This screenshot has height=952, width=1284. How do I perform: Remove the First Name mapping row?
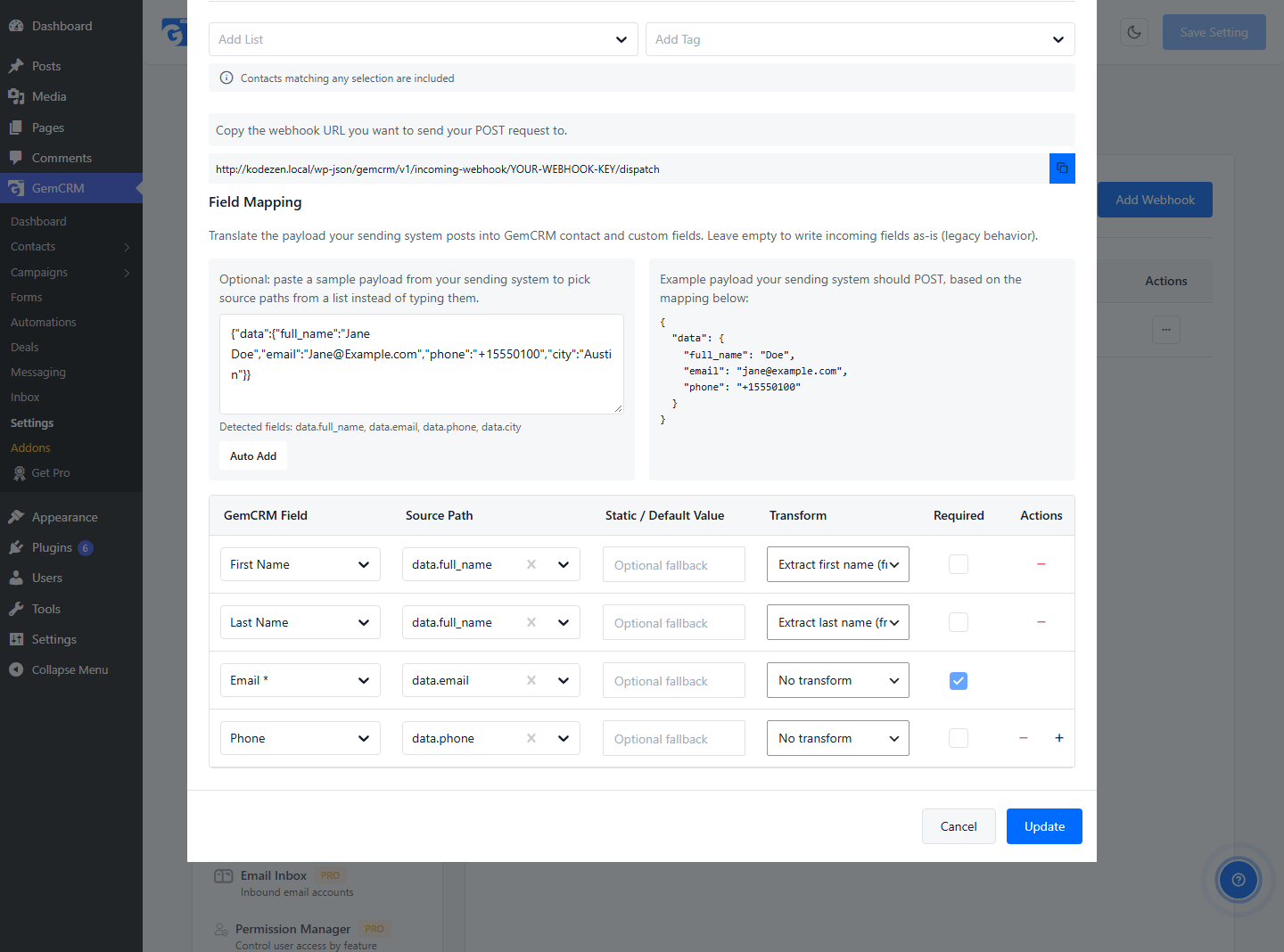(1041, 564)
